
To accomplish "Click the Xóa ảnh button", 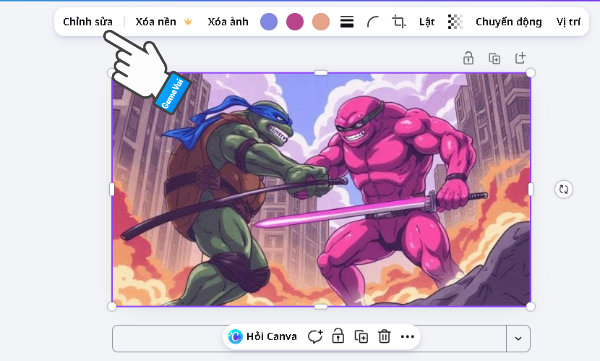I will click(x=228, y=22).
